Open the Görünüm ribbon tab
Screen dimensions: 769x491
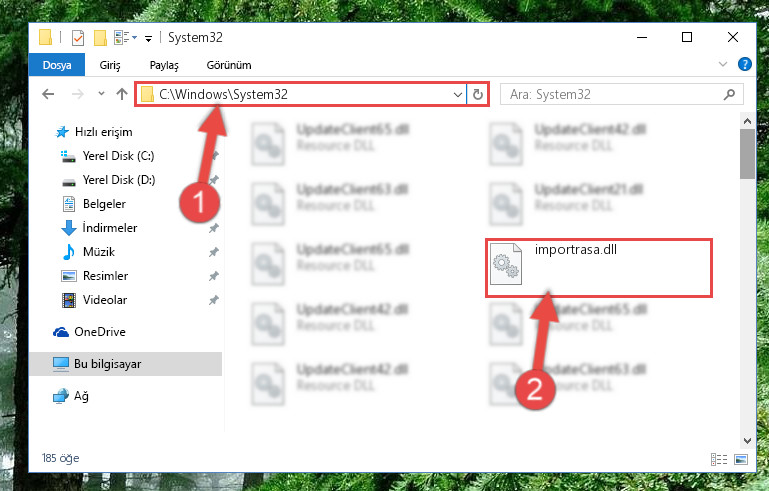[229, 65]
